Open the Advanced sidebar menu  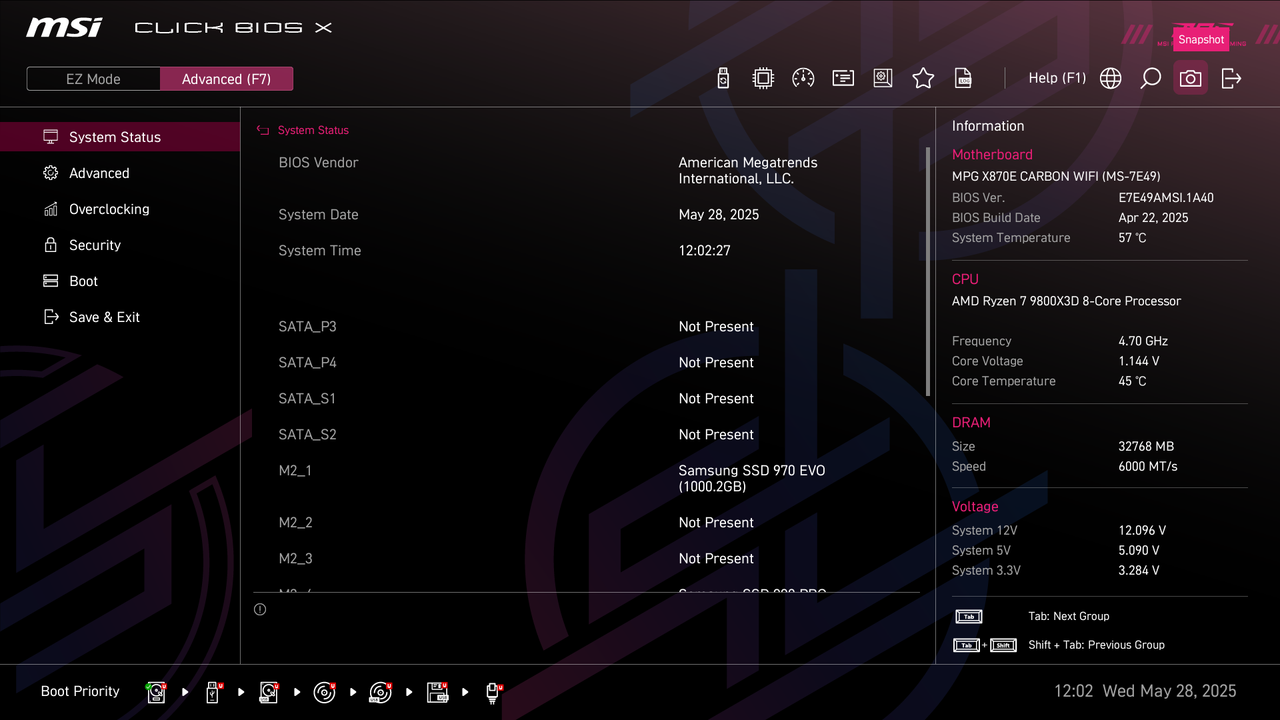pyautogui.click(x=120, y=173)
